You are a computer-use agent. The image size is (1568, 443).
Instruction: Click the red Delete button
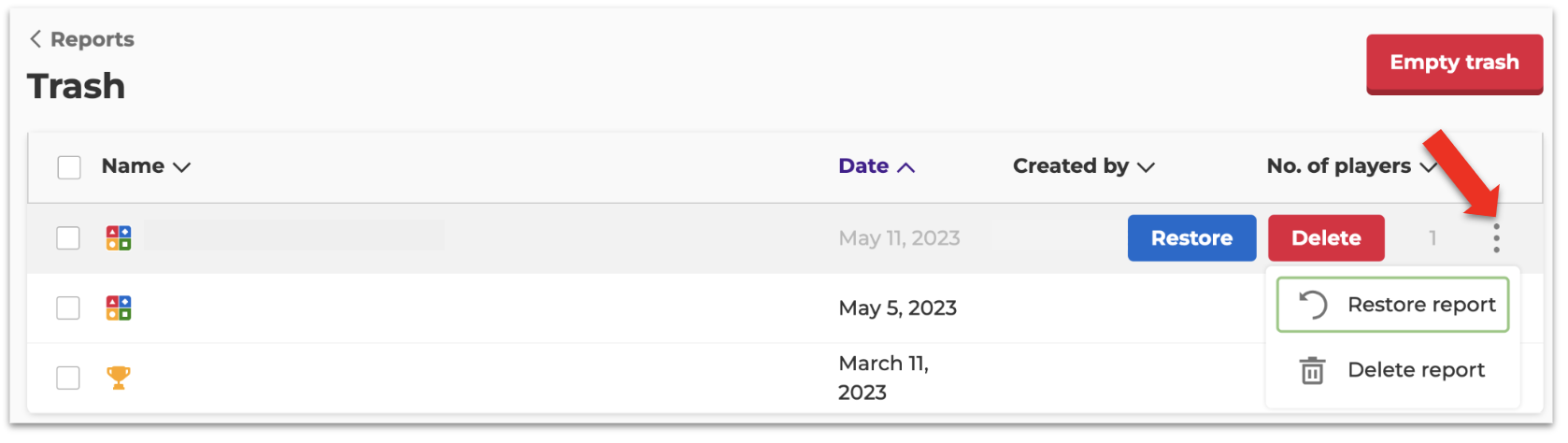point(1326,238)
